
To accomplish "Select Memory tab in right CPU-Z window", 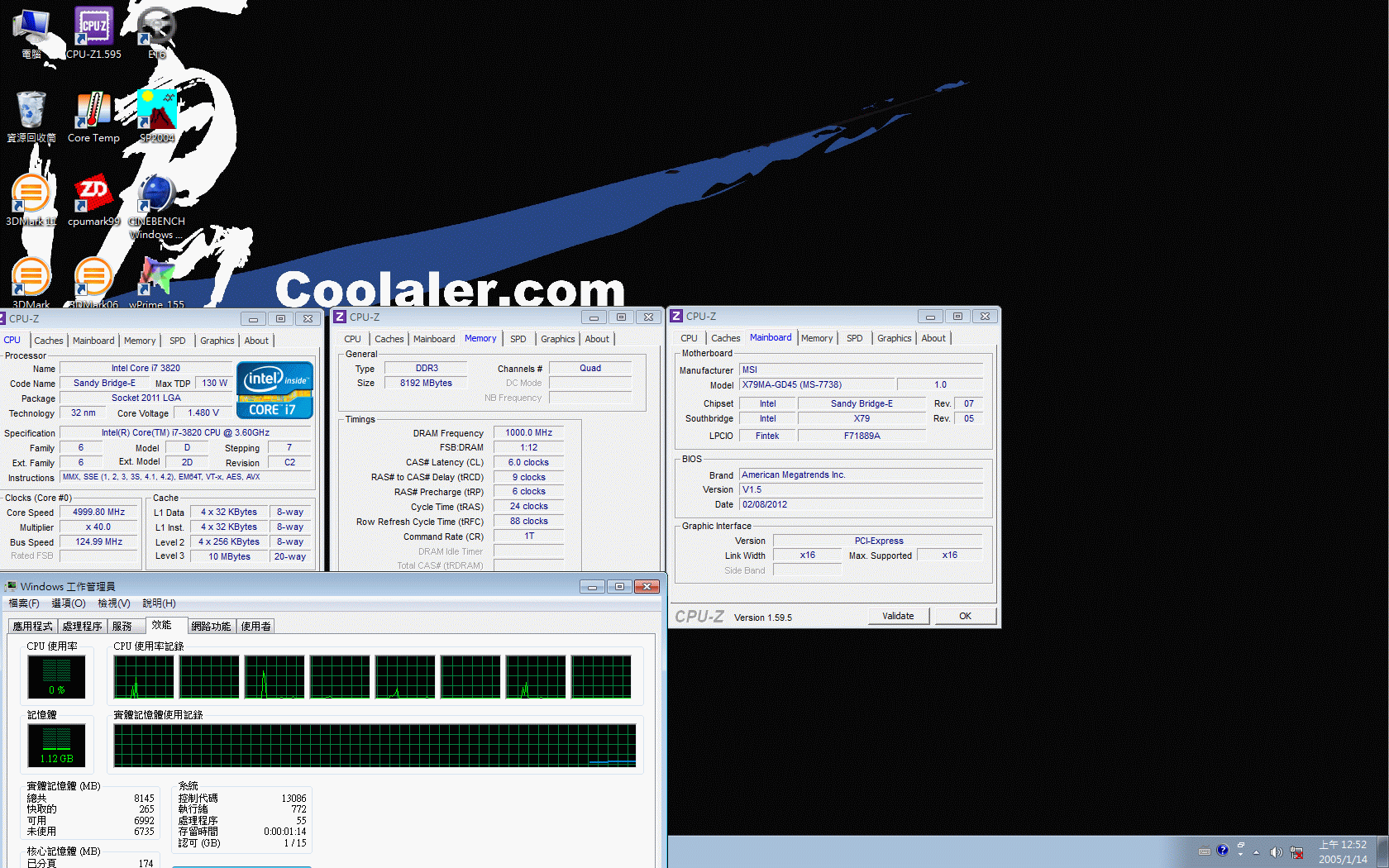I will point(817,338).
